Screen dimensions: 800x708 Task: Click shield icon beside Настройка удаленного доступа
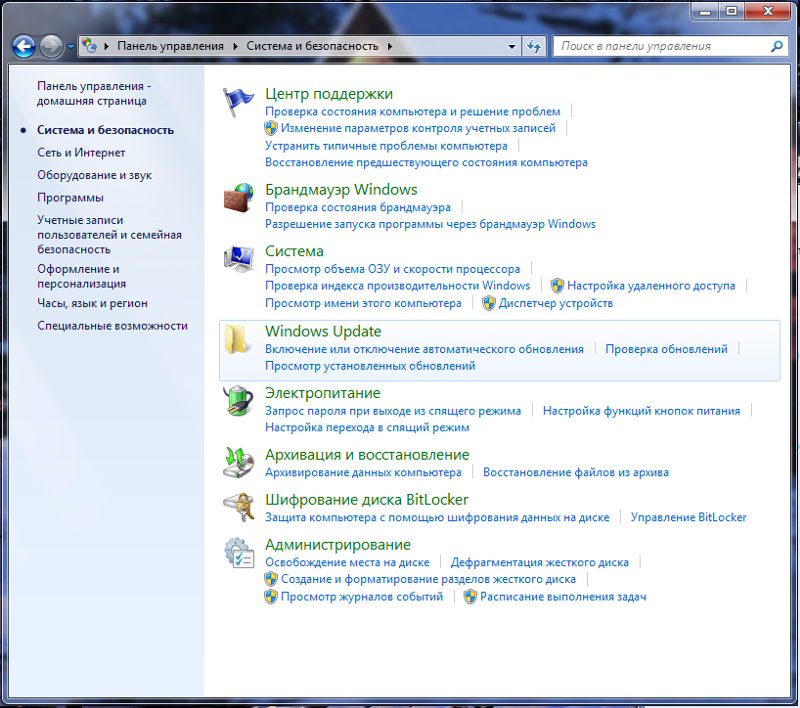pyautogui.click(x=557, y=285)
